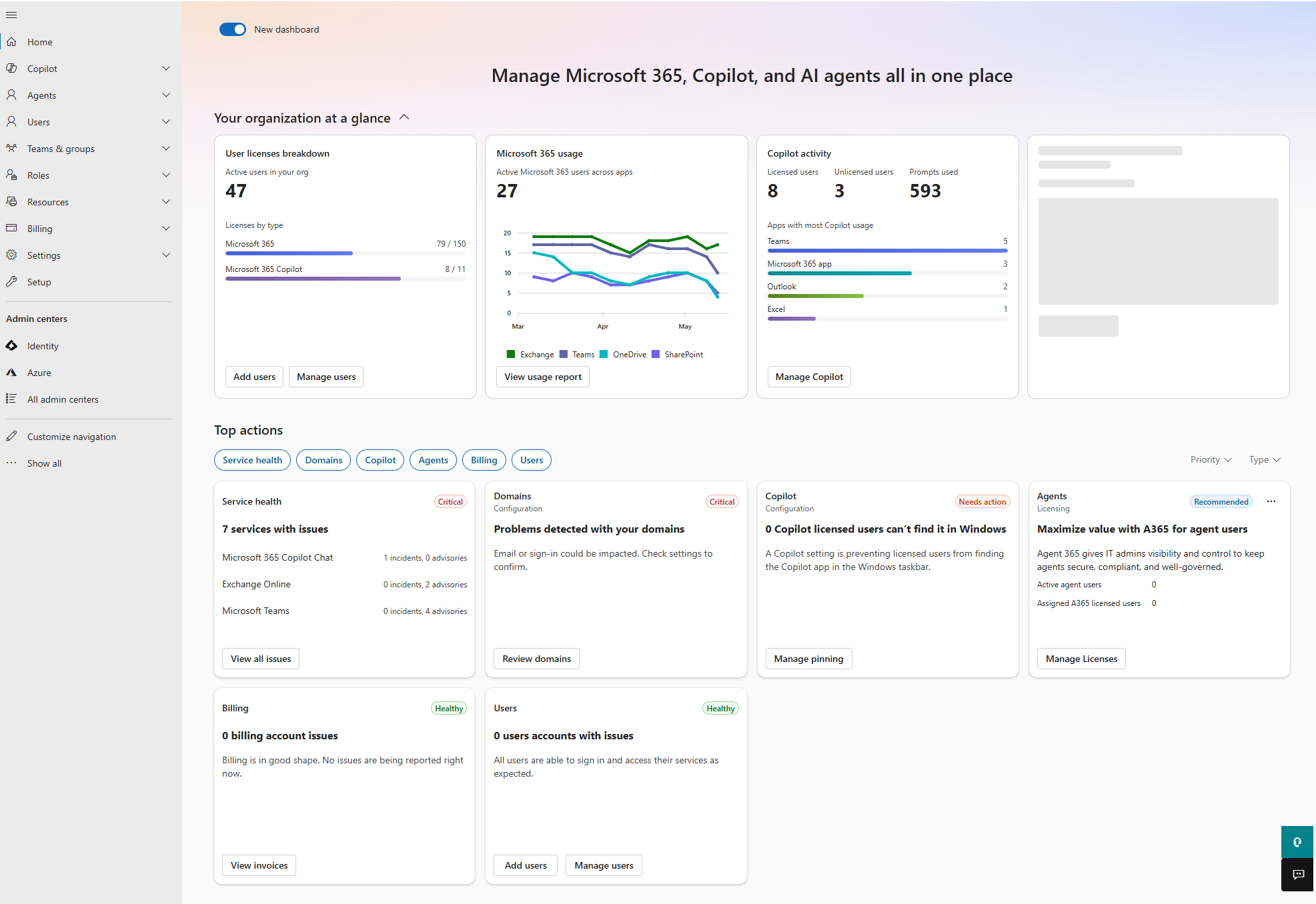
Task: Expand the Settings navigation section
Action: pos(166,255)
